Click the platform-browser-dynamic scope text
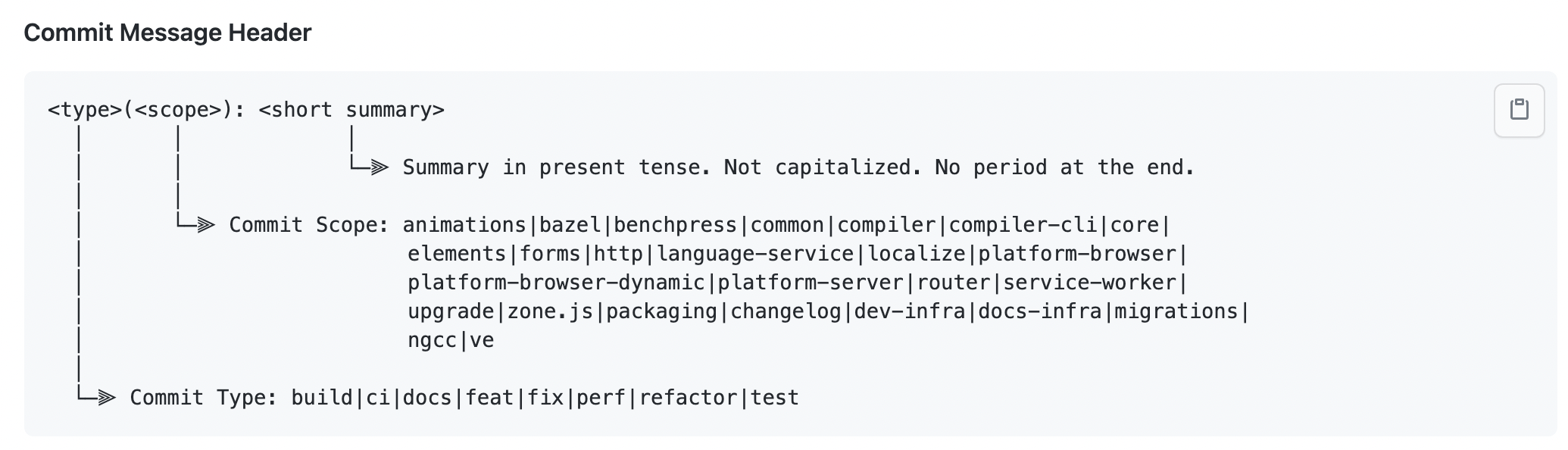 coord(556,283)
